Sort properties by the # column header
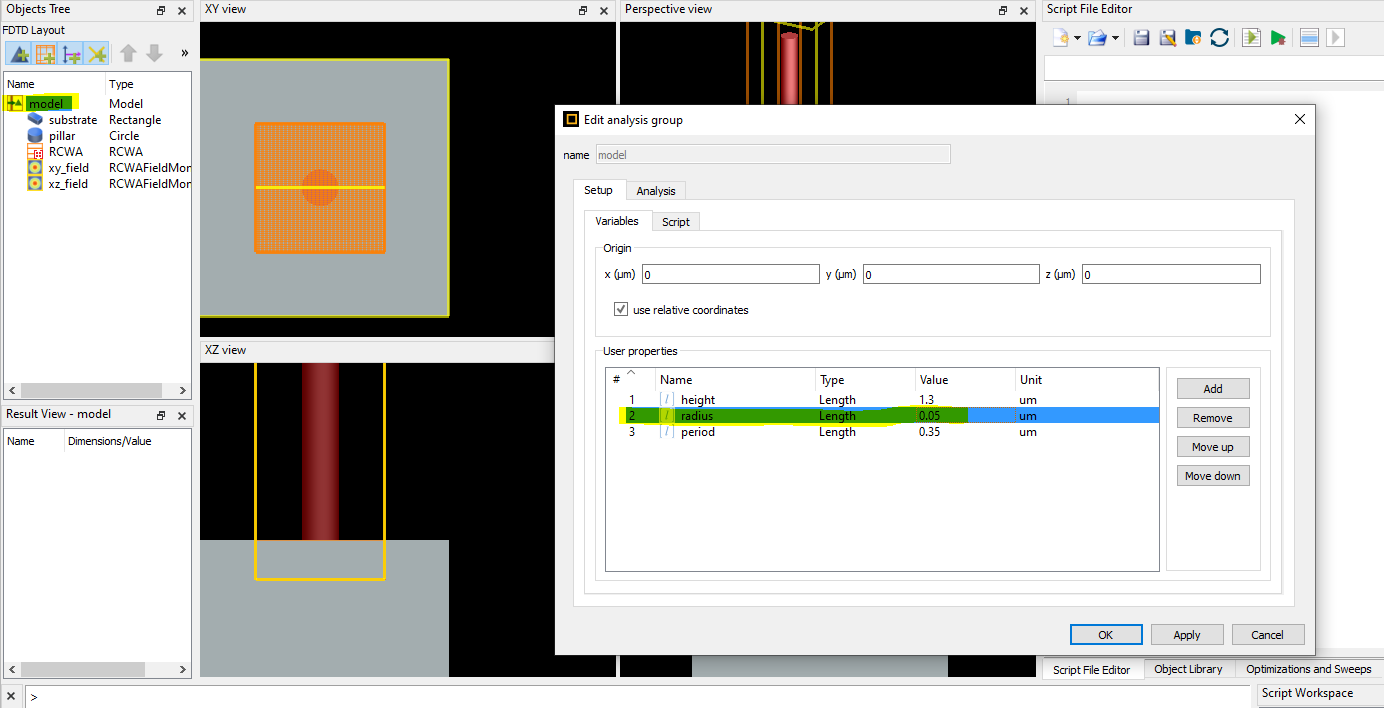The height and width of the screenshot is (708, 1384). tap(630, 380)
